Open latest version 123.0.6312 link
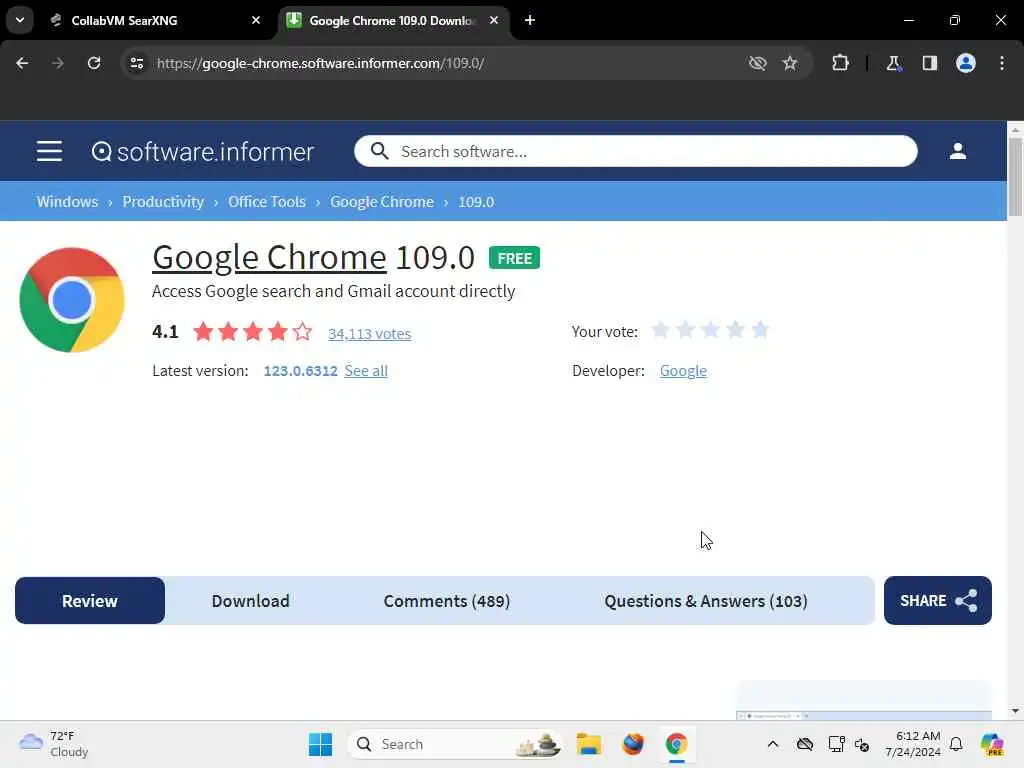 click(x=300, y=370)
